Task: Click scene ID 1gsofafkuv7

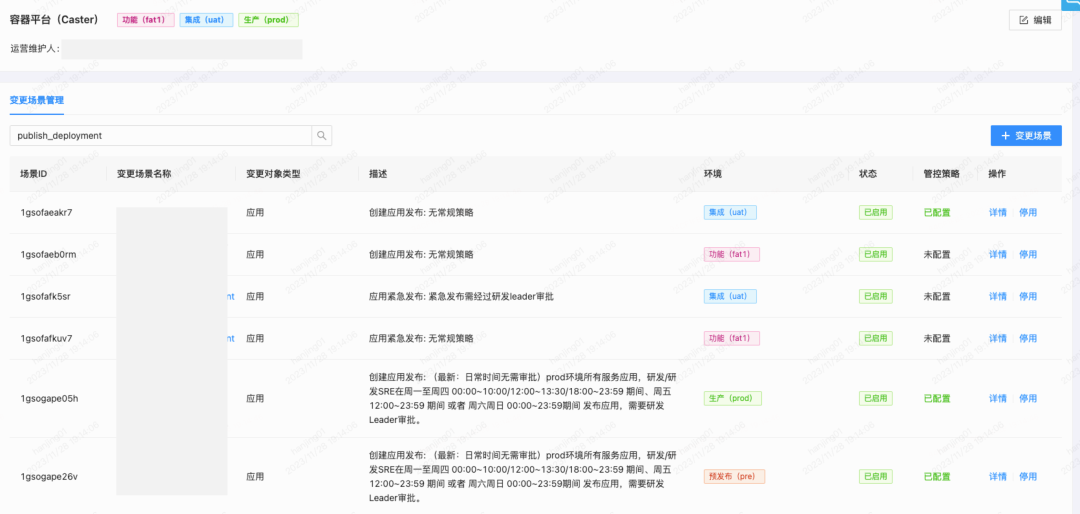Action: tap(46, 339)
